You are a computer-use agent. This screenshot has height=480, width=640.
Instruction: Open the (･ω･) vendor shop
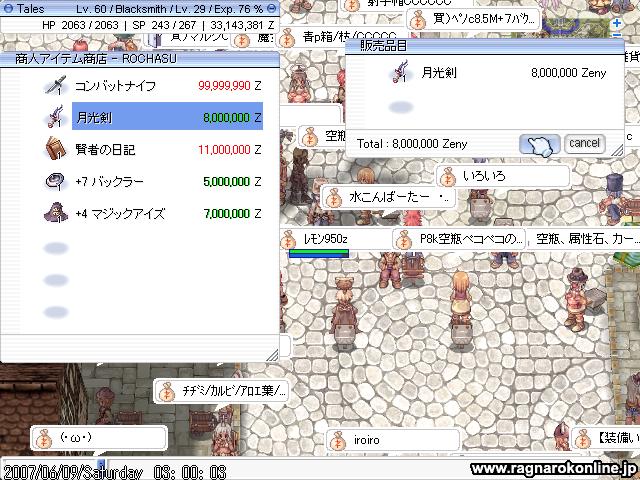coord(99,438)
